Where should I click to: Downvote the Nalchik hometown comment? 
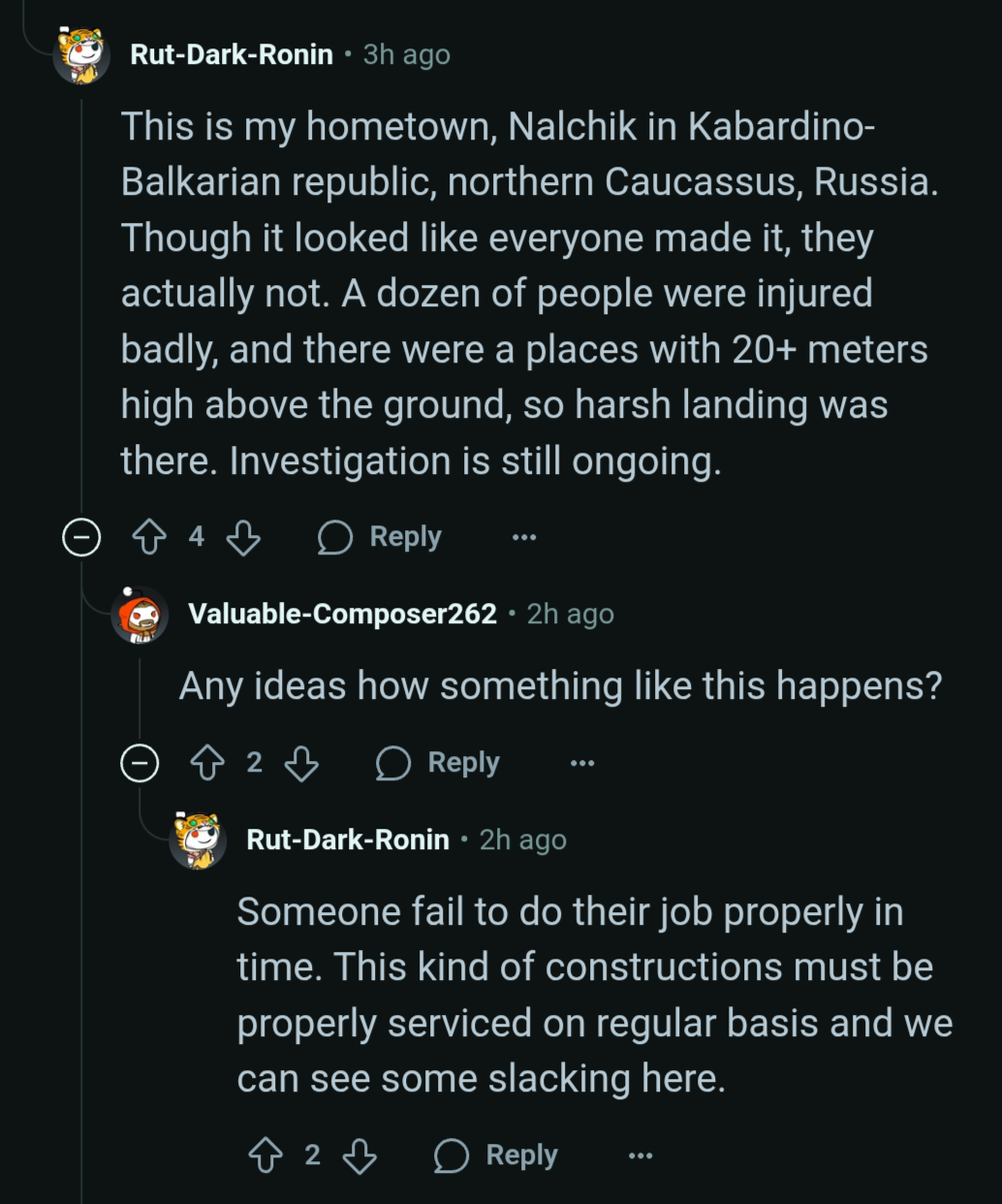(243, 537)
